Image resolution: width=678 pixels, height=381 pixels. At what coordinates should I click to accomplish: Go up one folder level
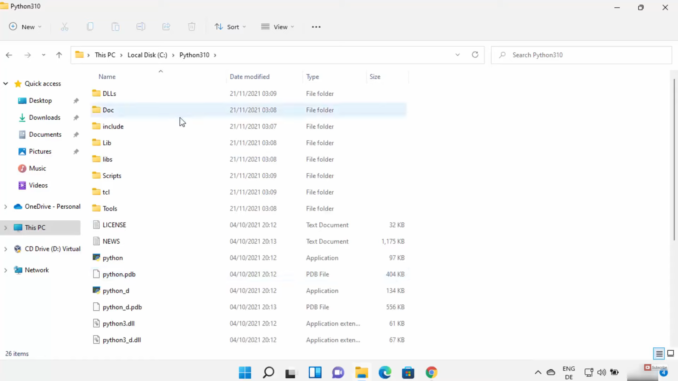coord(59,55)
